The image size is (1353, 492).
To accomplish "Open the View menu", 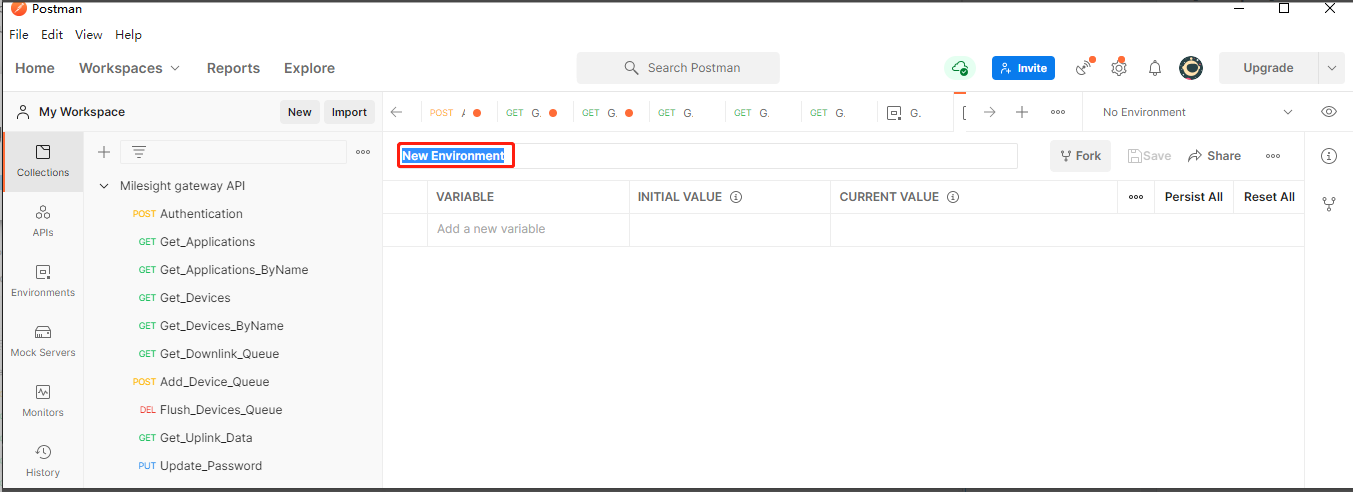I will tap(89, 34).
